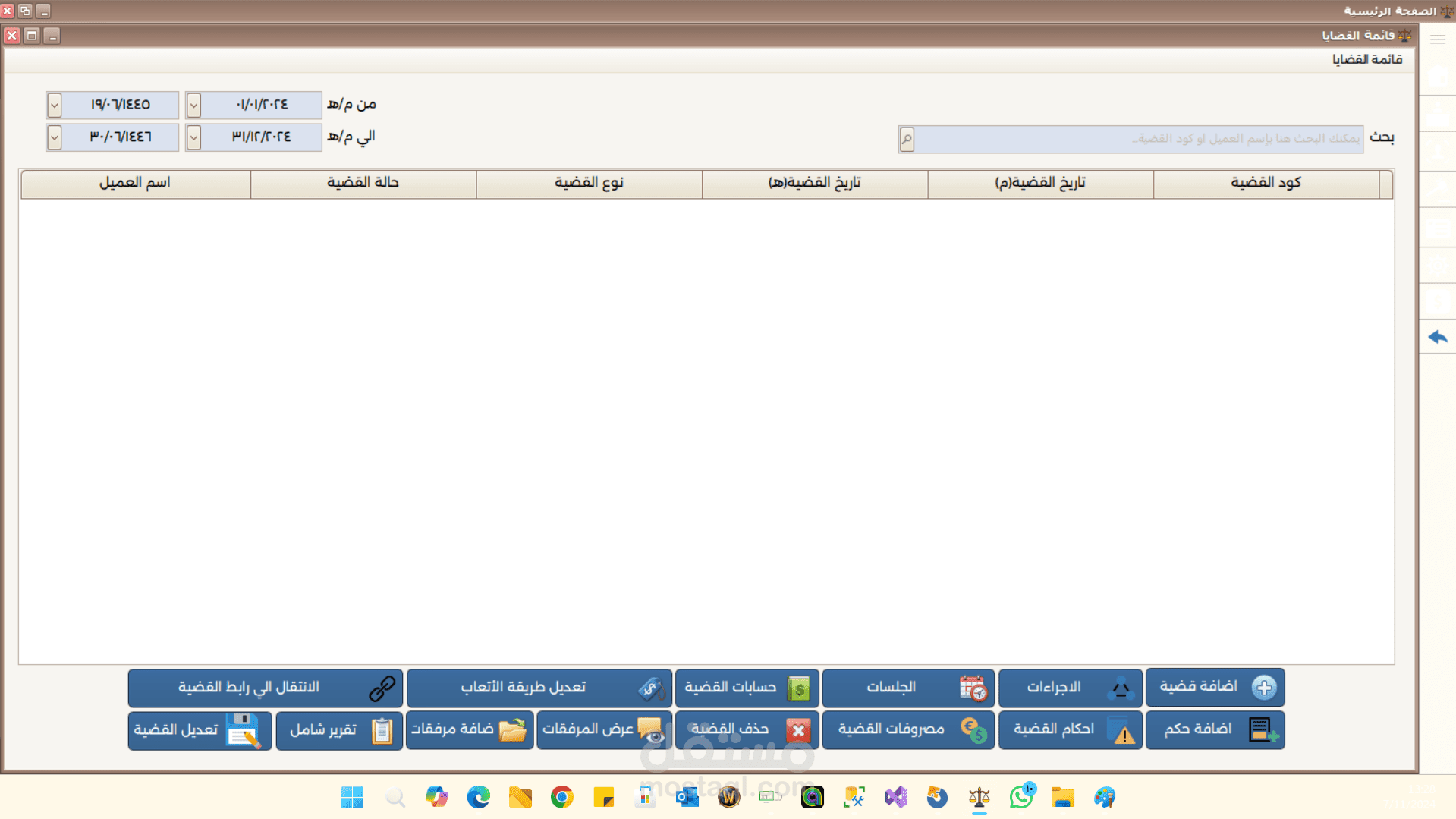Sort by حالة القضية column header

tap(363, 184)
